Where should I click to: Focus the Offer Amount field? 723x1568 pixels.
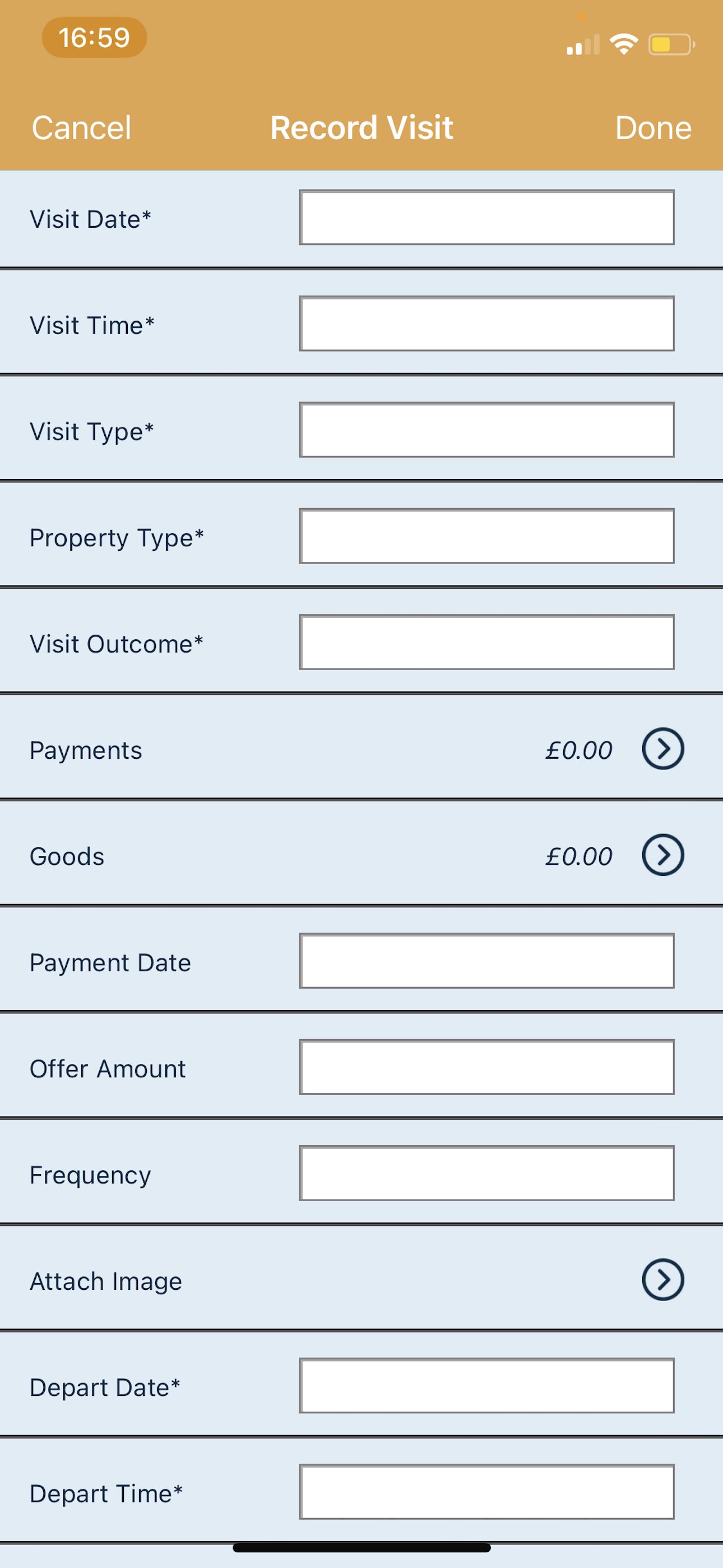pyautogui.click(x=486, y=1067)
